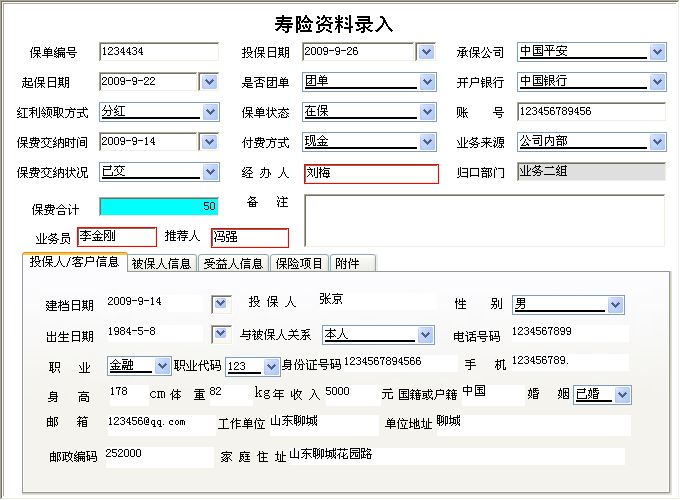Open the 受益人信息 tab
Viewport: 680px width, 500px height.
[233, 264]
